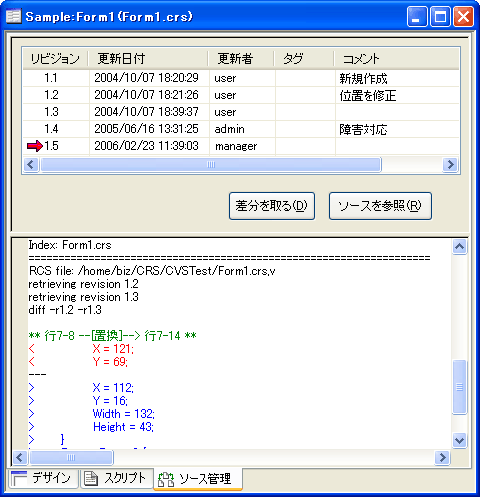The width and height of the screenshot is (480, 497).
Task: Click the スクリプト tab document icon
Action: [91, 479]
